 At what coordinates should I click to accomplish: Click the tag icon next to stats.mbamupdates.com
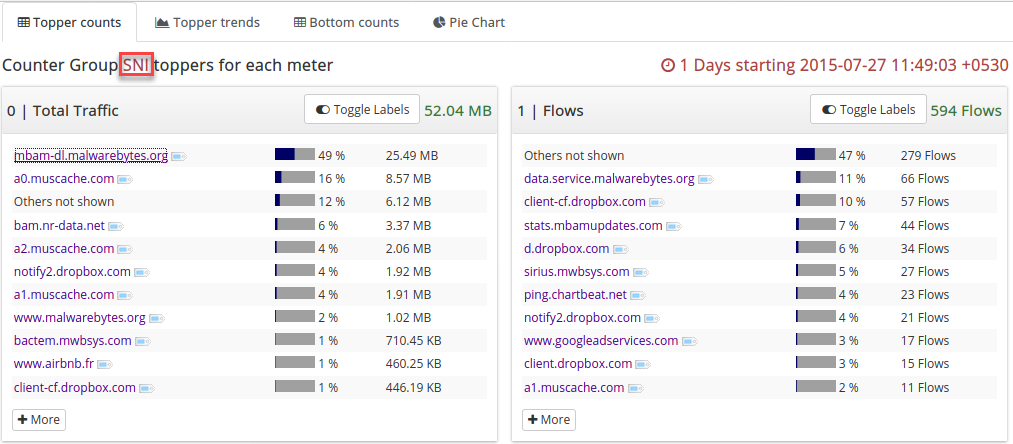tap(674, 226)
